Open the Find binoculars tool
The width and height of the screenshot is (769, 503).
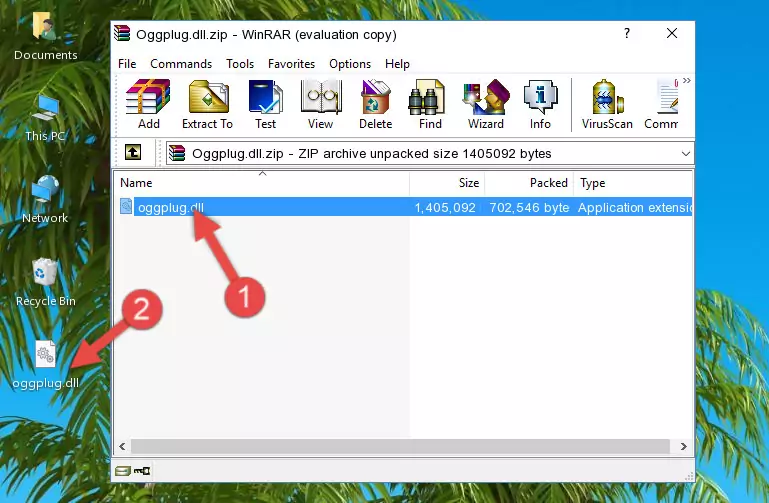pyautogui.click(x=430, y=104)
